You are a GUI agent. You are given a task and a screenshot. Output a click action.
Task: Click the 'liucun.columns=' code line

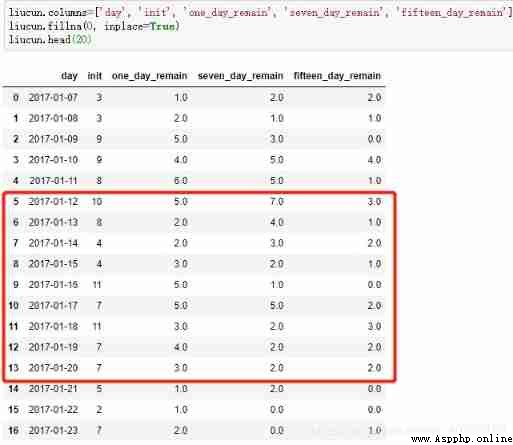pos(260,13)
